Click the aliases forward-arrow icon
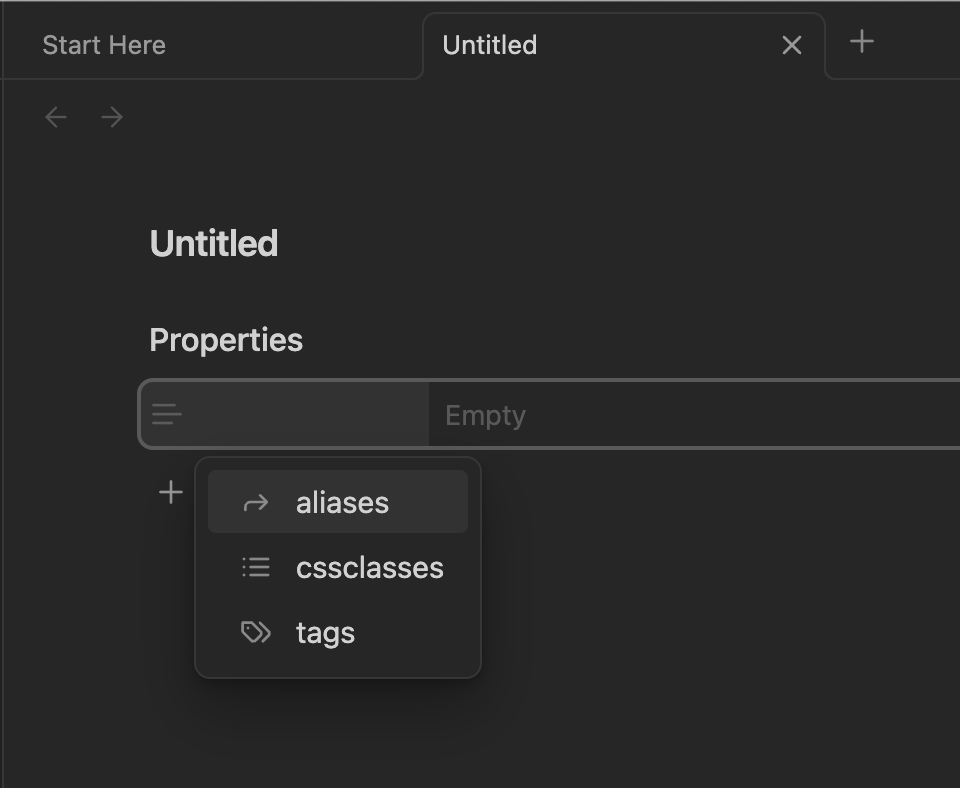The width and height of the screenshot is (960, 788). coord(256,502)
